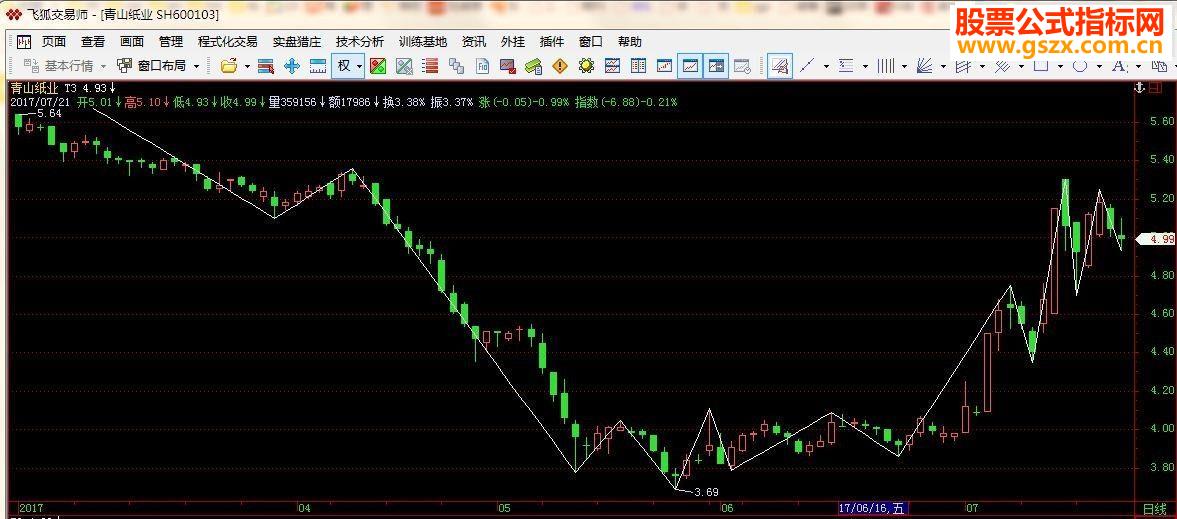The image size is (1177, 519).
Task: Open the 帮助 menu
Action: pos(630,42)
